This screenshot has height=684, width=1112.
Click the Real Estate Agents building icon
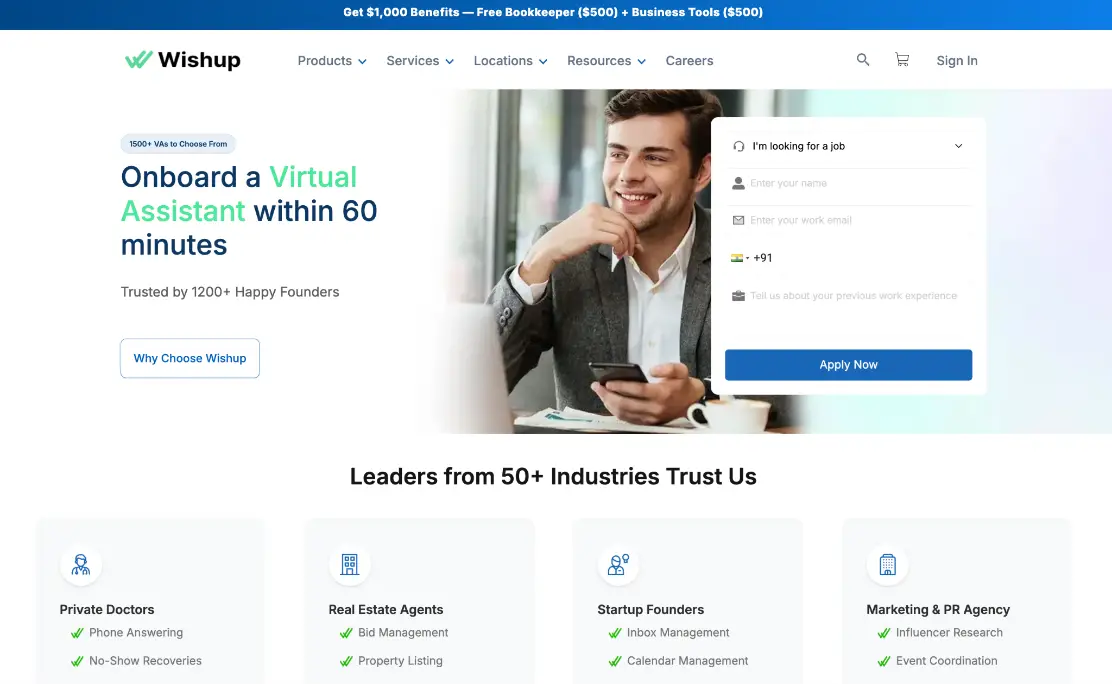pos(349,565)
